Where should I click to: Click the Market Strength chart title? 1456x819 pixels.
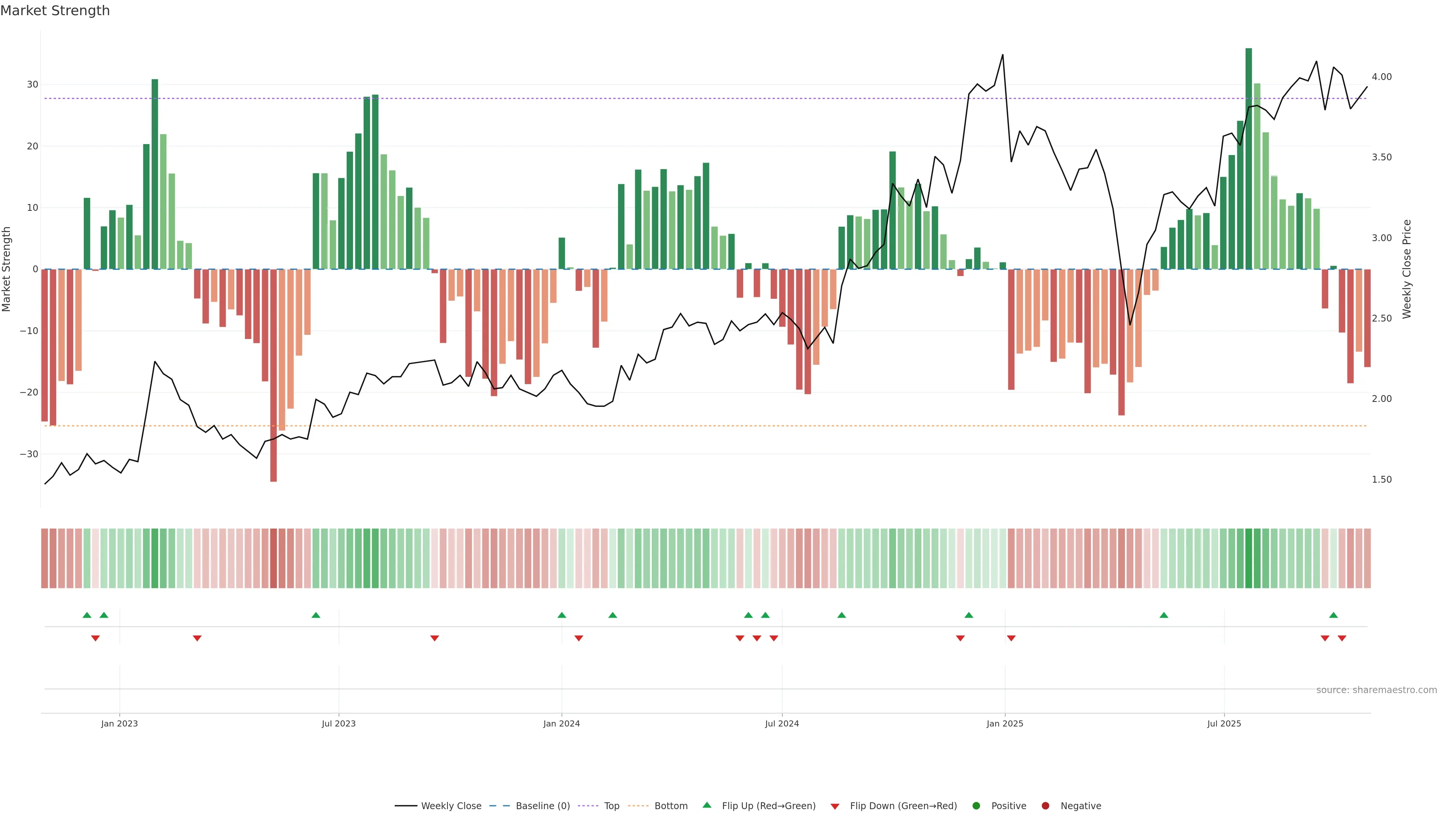coord(55,11)
